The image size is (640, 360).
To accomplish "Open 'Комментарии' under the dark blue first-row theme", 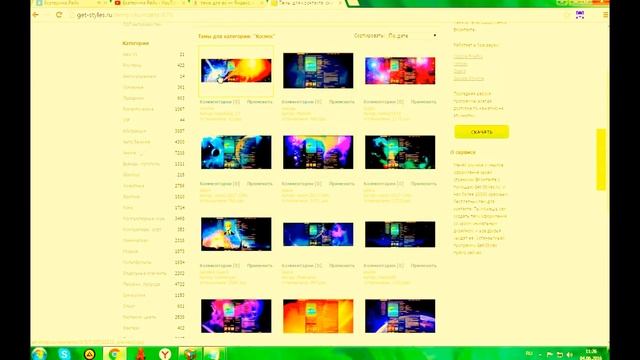I will 302,102.
